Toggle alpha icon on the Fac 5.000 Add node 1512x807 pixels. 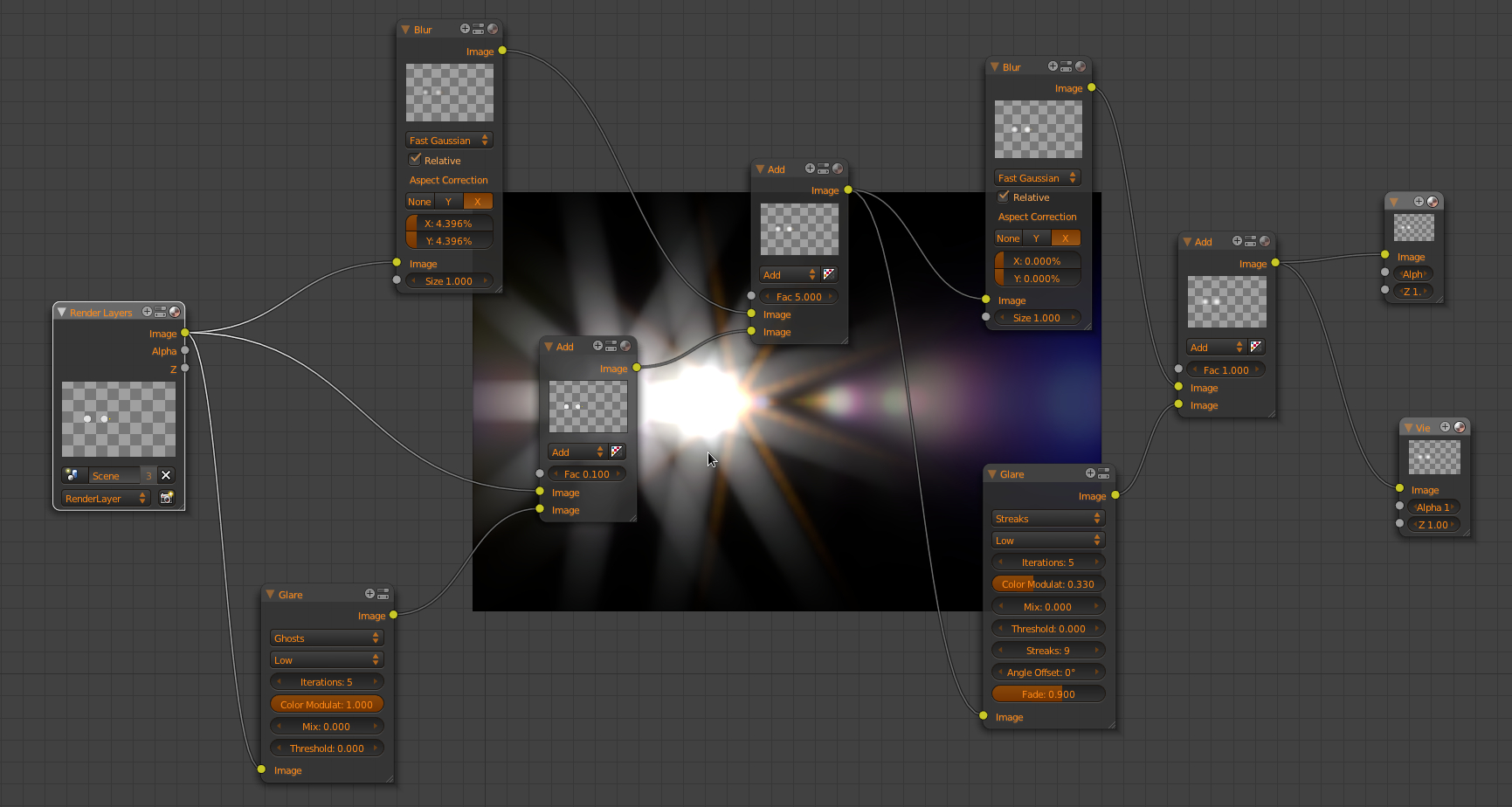point(829,274)
